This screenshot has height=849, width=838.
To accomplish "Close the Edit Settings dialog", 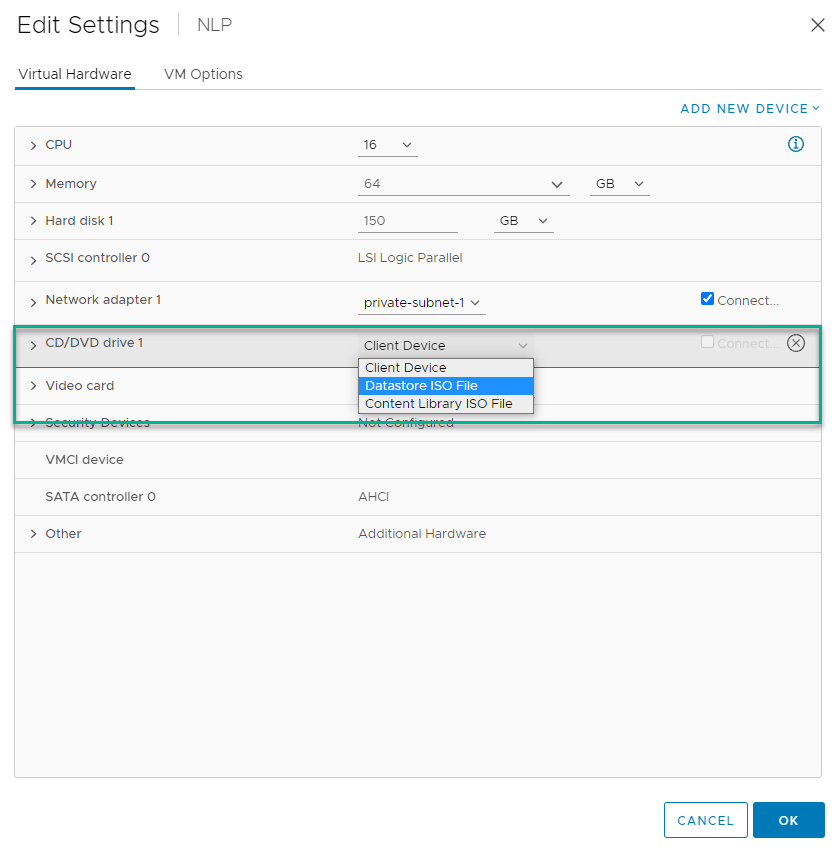I will click(817, 26).
